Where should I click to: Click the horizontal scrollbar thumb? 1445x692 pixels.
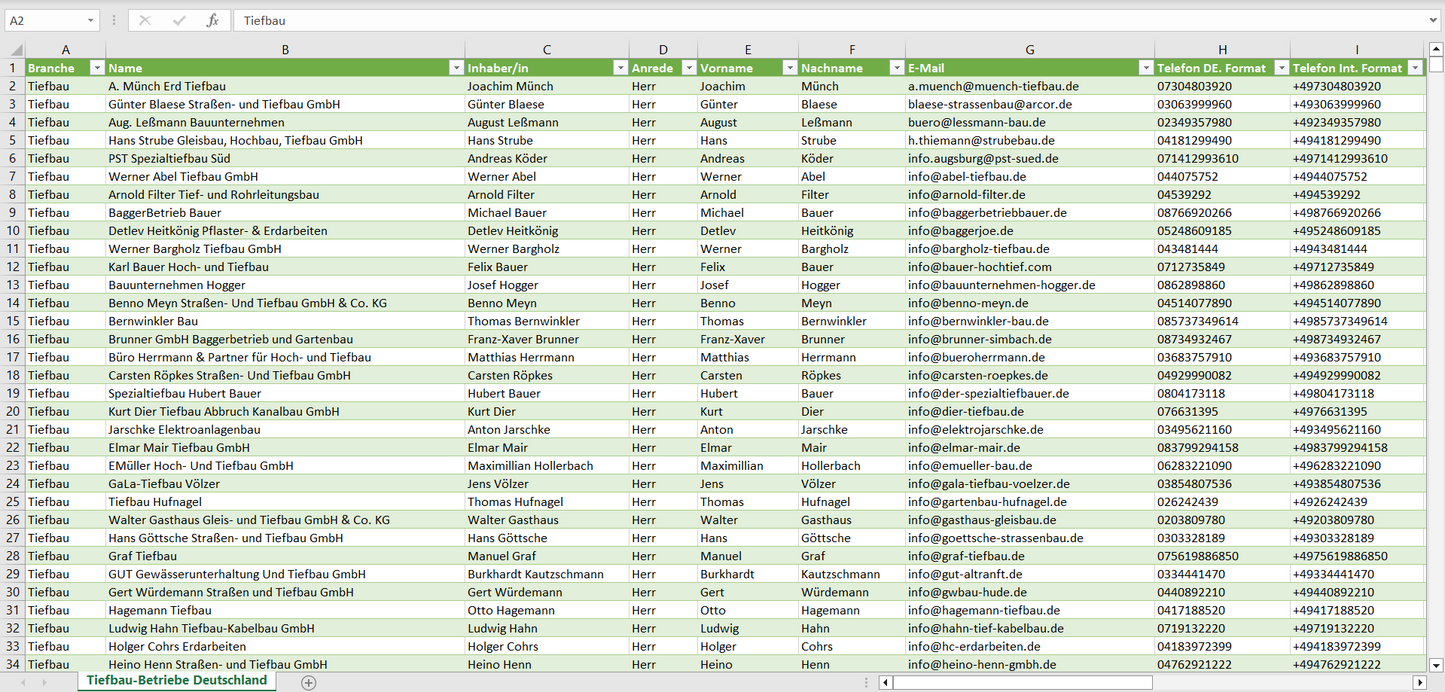1022,682
